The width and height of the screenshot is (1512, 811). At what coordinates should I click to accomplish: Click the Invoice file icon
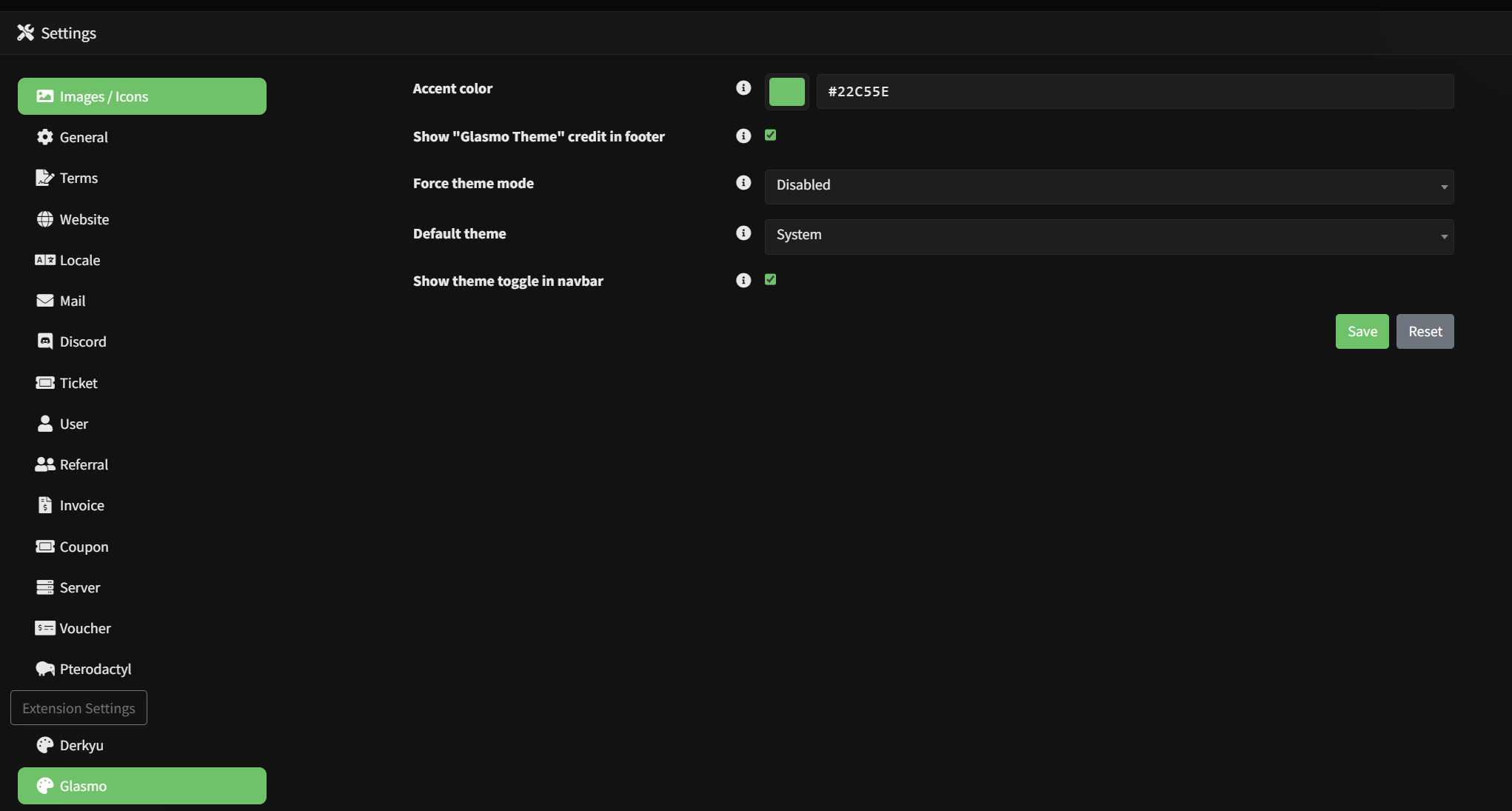(45, 505)
